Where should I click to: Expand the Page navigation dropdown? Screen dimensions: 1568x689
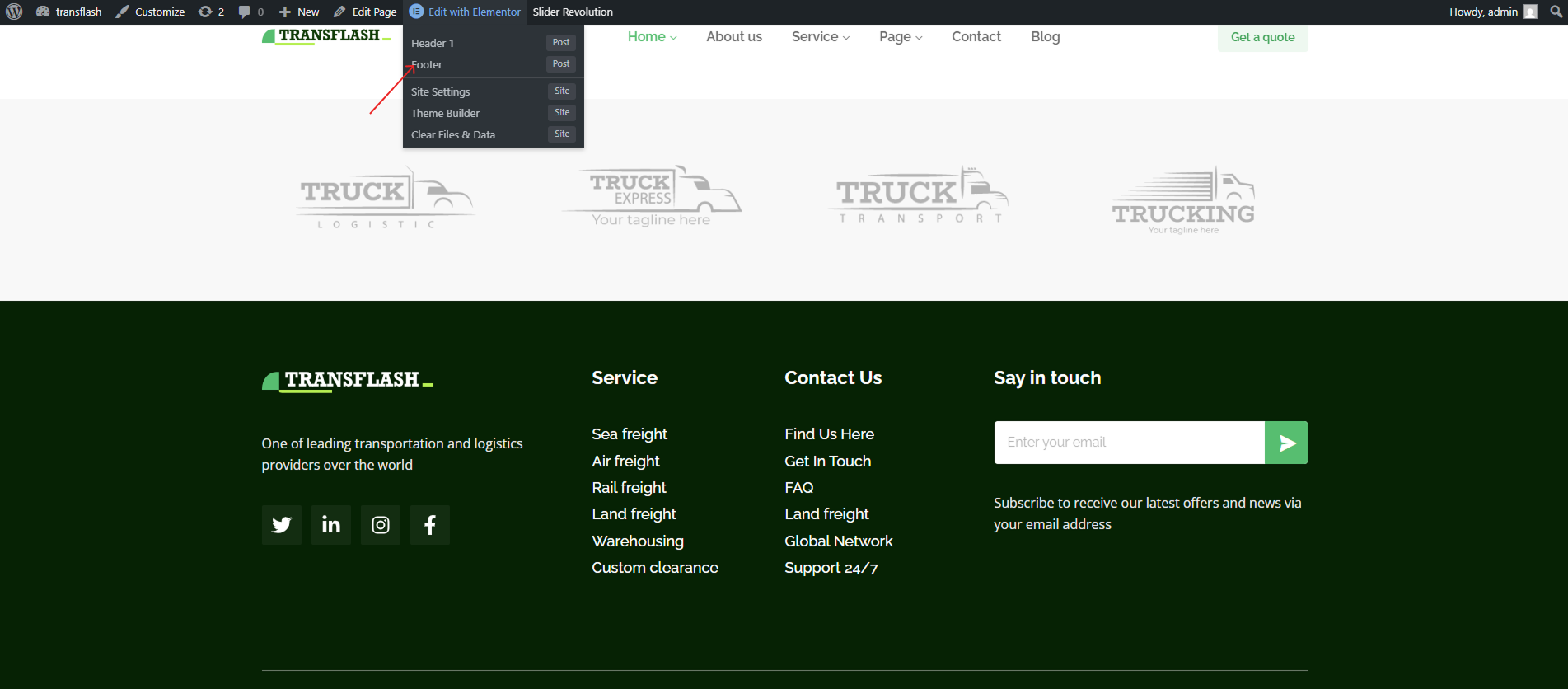(x=900, y=37)
